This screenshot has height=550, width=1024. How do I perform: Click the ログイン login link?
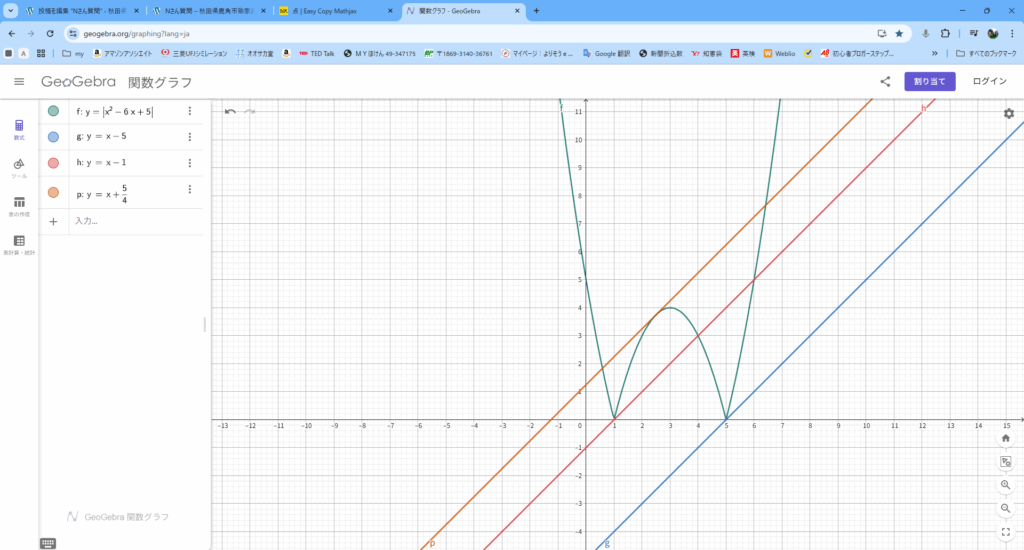[x=989, y=82]
